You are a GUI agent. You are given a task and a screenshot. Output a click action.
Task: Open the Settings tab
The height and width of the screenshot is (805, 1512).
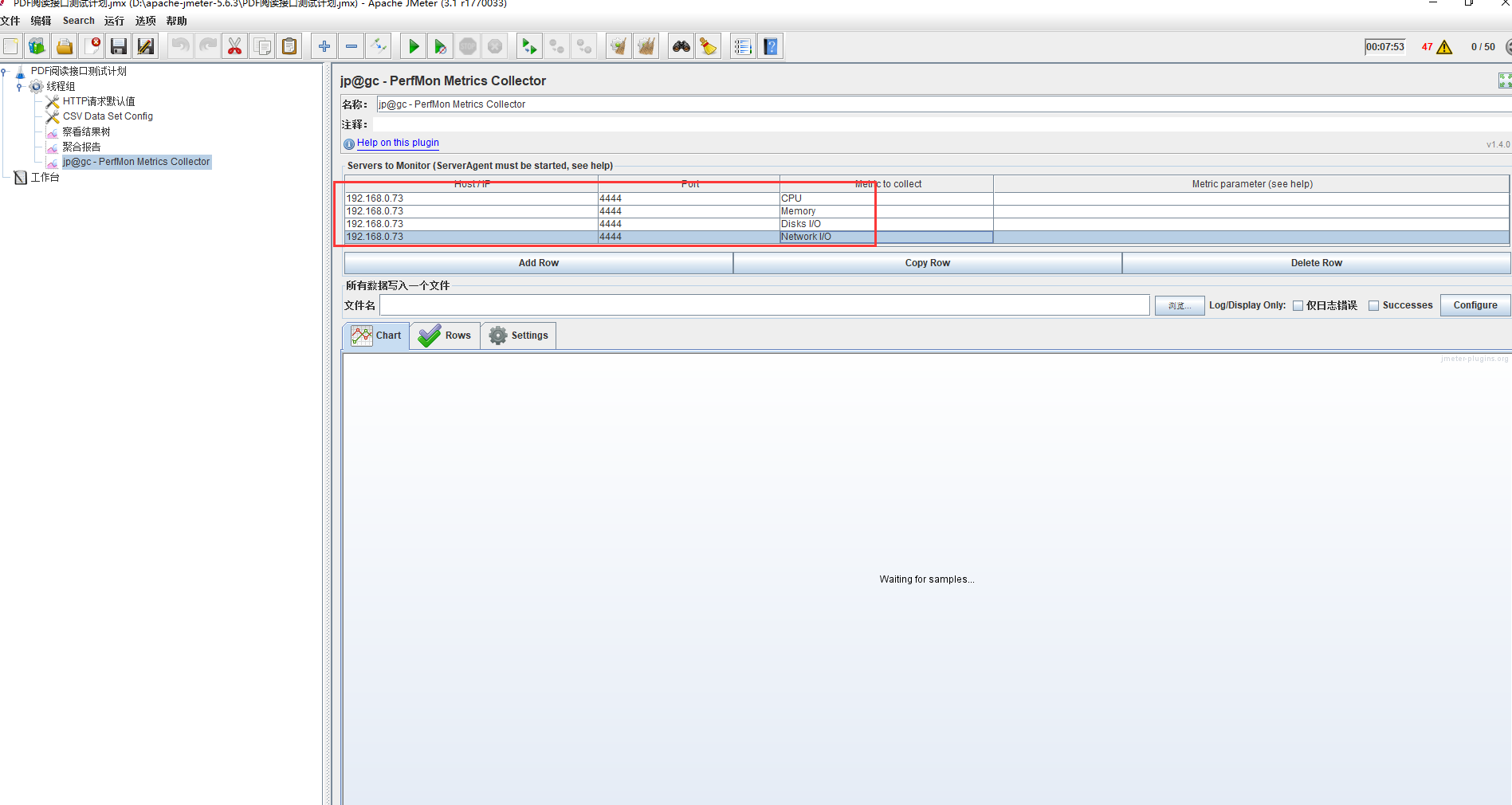click(519, 336)
